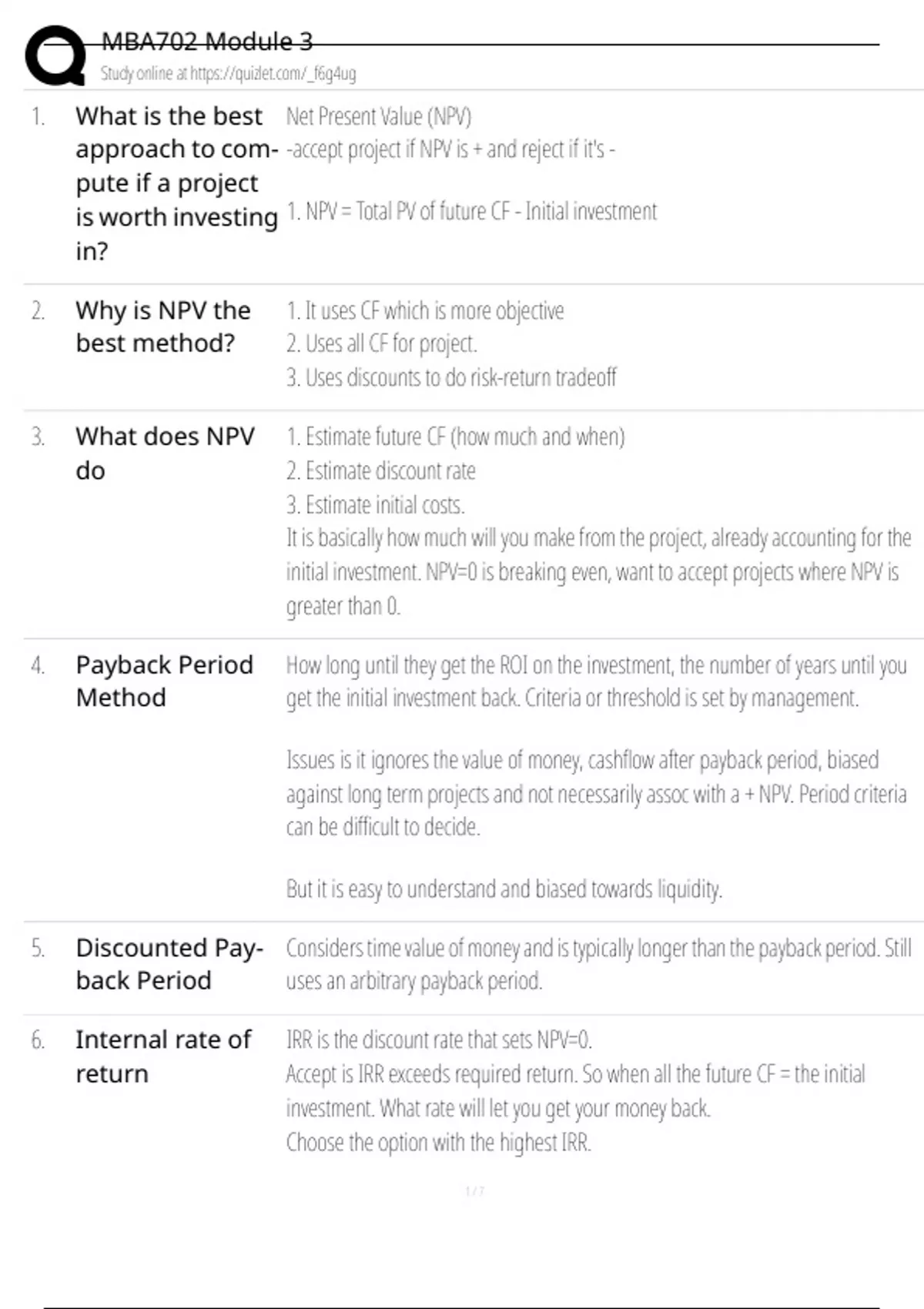Click 'Uses discounts to do risk-return tradeoff' line

(451, 377)
